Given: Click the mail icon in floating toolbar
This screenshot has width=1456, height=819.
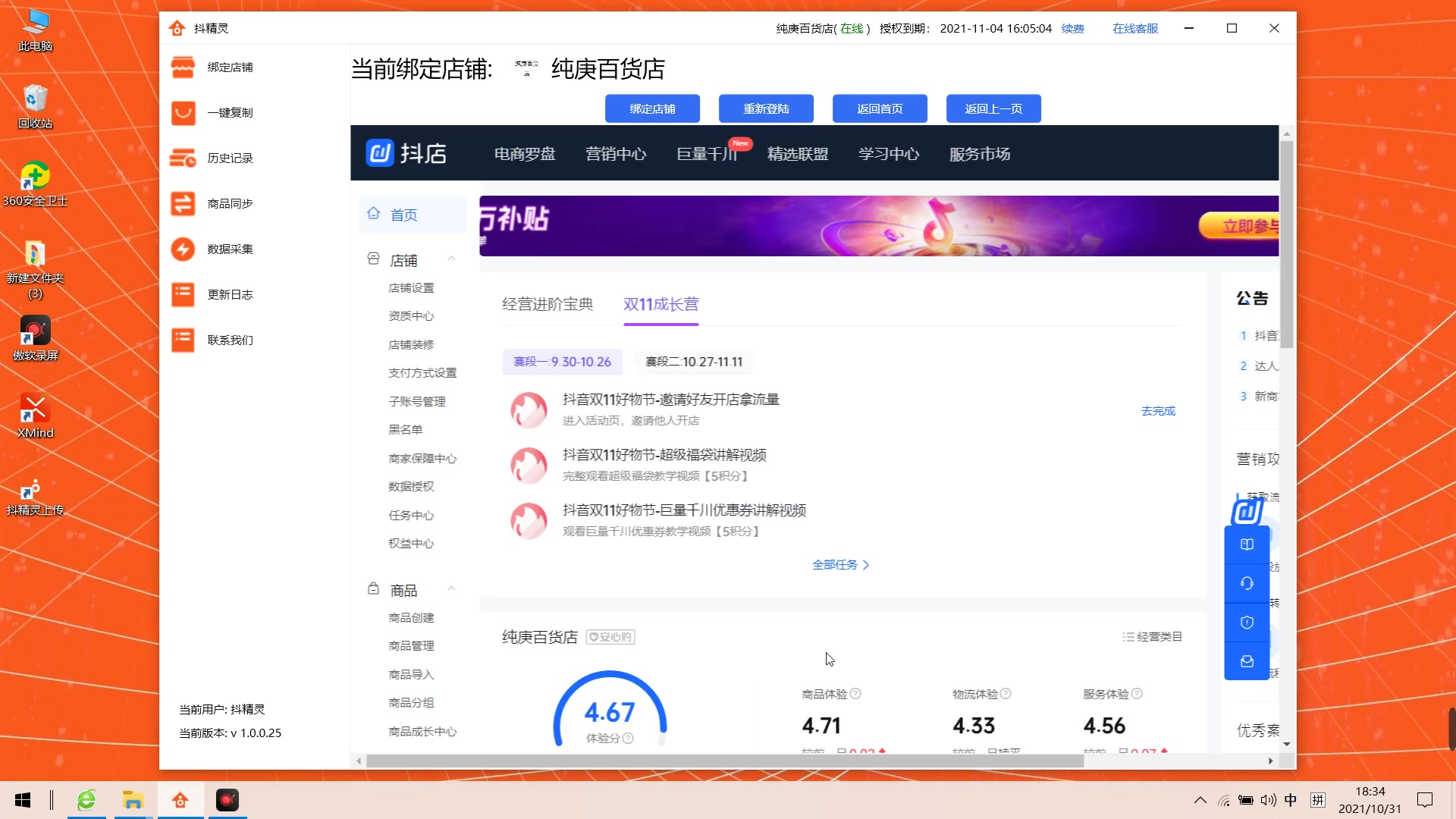Looking at the screenshot, I should [1247, 661].
